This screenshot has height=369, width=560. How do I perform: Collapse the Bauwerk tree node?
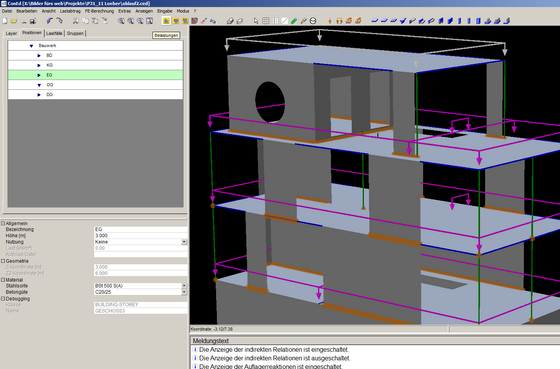click(31, 46)
